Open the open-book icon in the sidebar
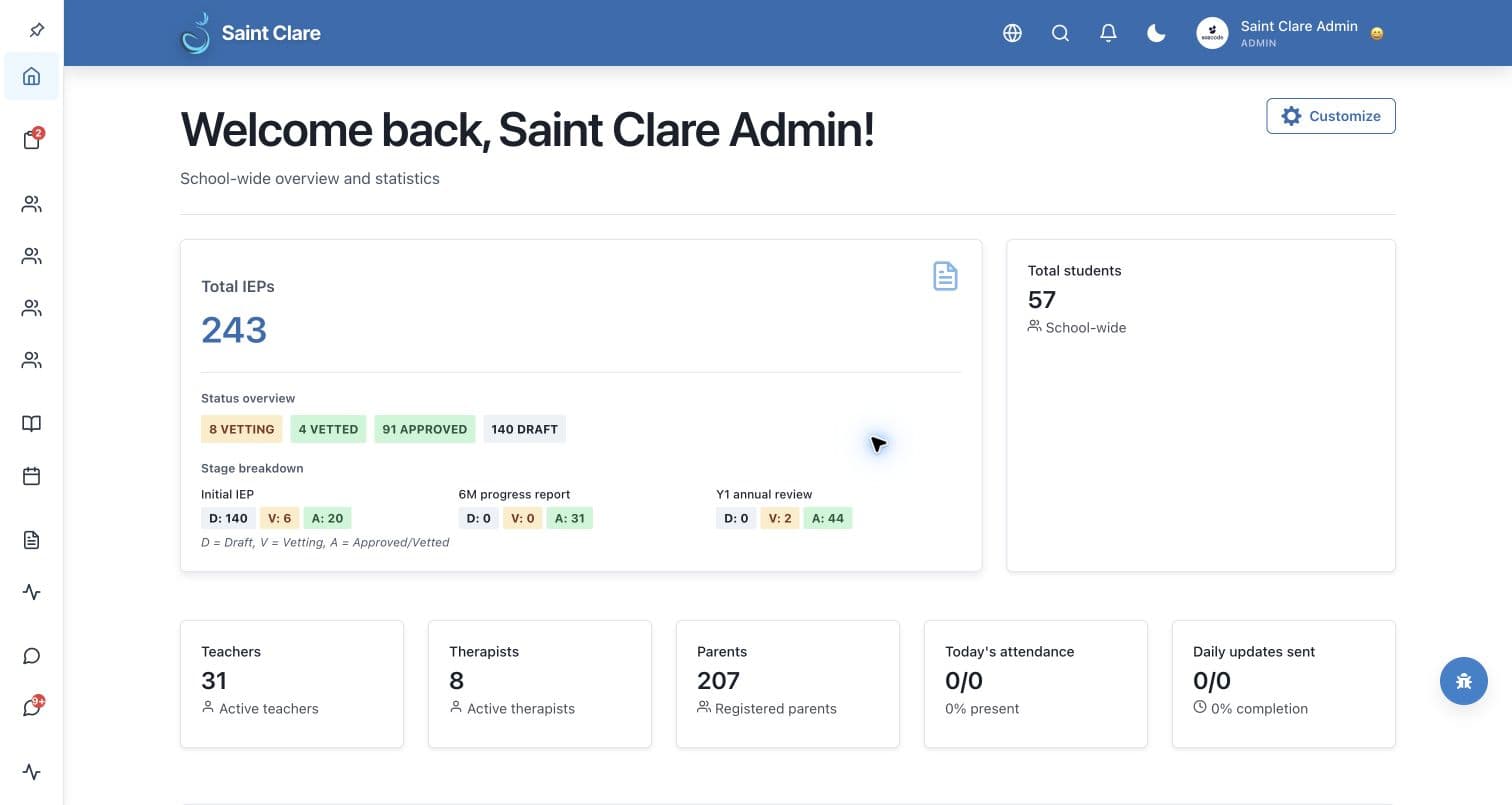This screenshot has width=1512, height=805. coord(31,423)
